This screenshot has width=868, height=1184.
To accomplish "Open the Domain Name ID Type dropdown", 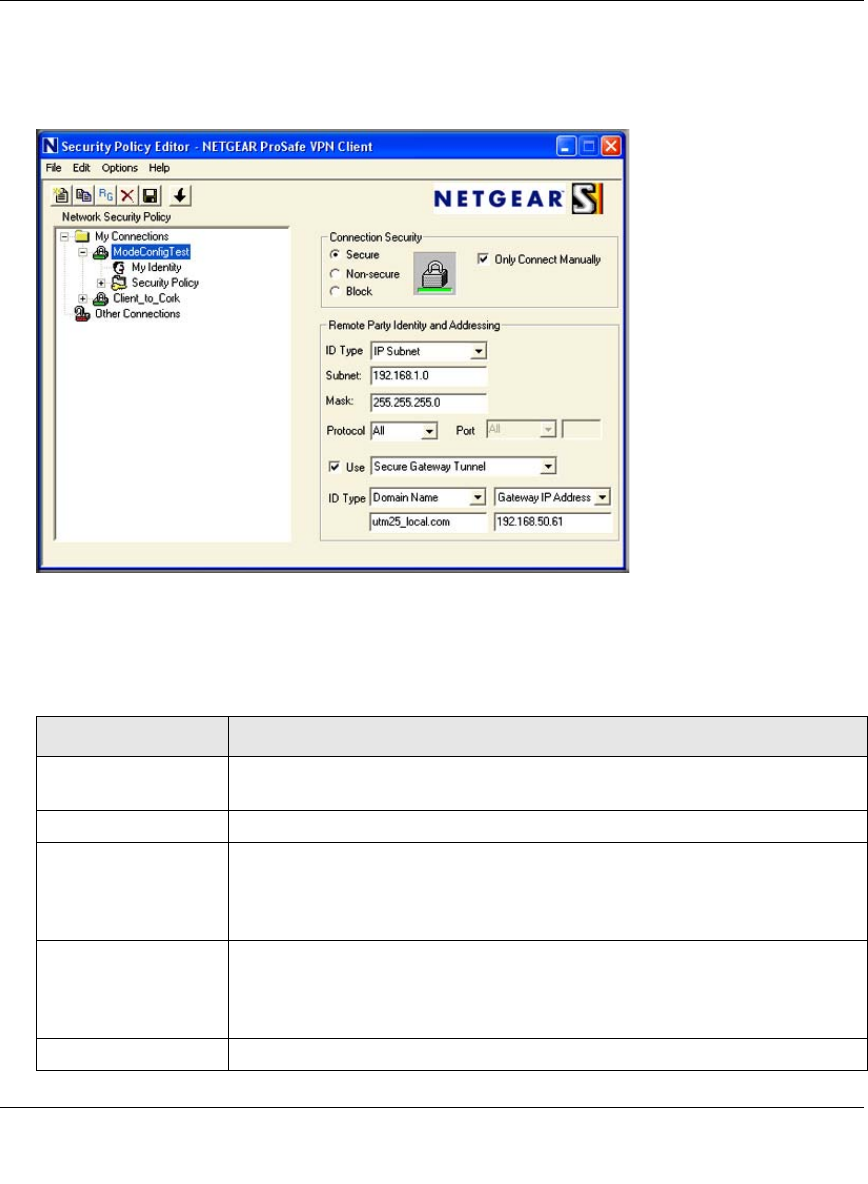I will coord(478,498).
